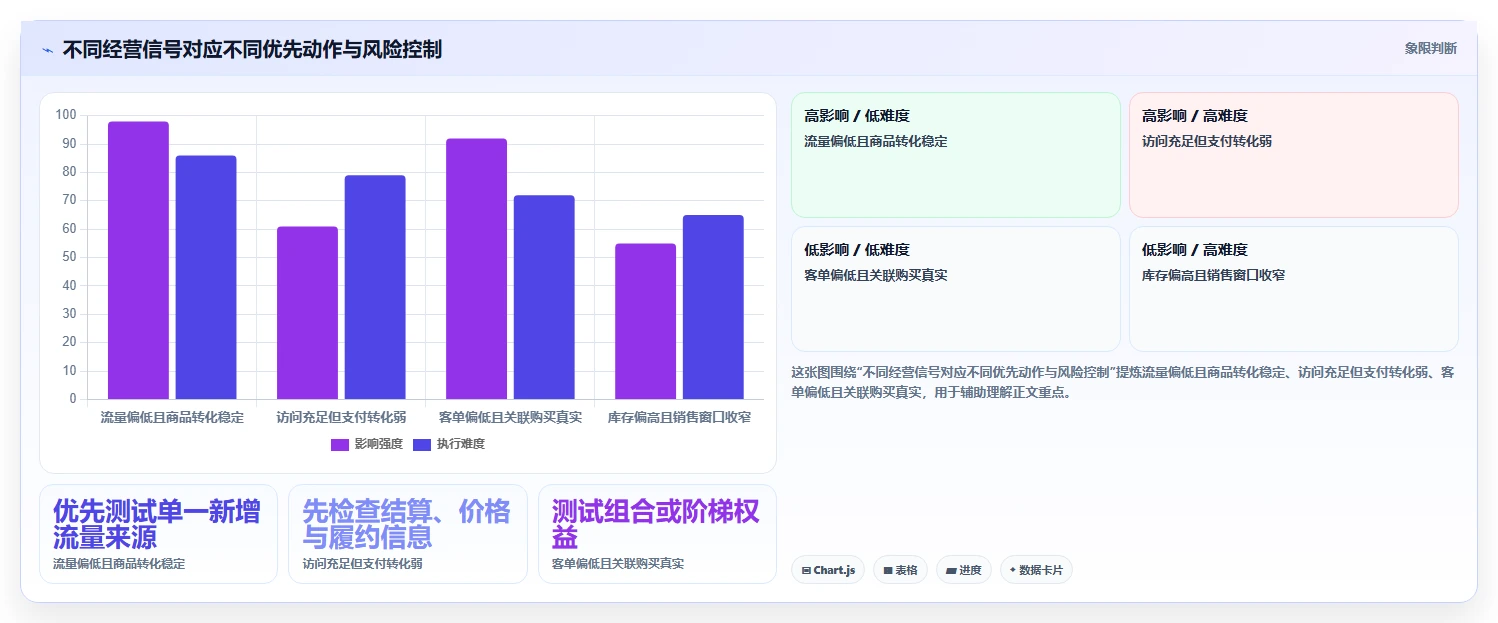The image size is (1498, 623).
Task: Toggle the 执行难度 legend blue swatch
Action: pos(422,444)
